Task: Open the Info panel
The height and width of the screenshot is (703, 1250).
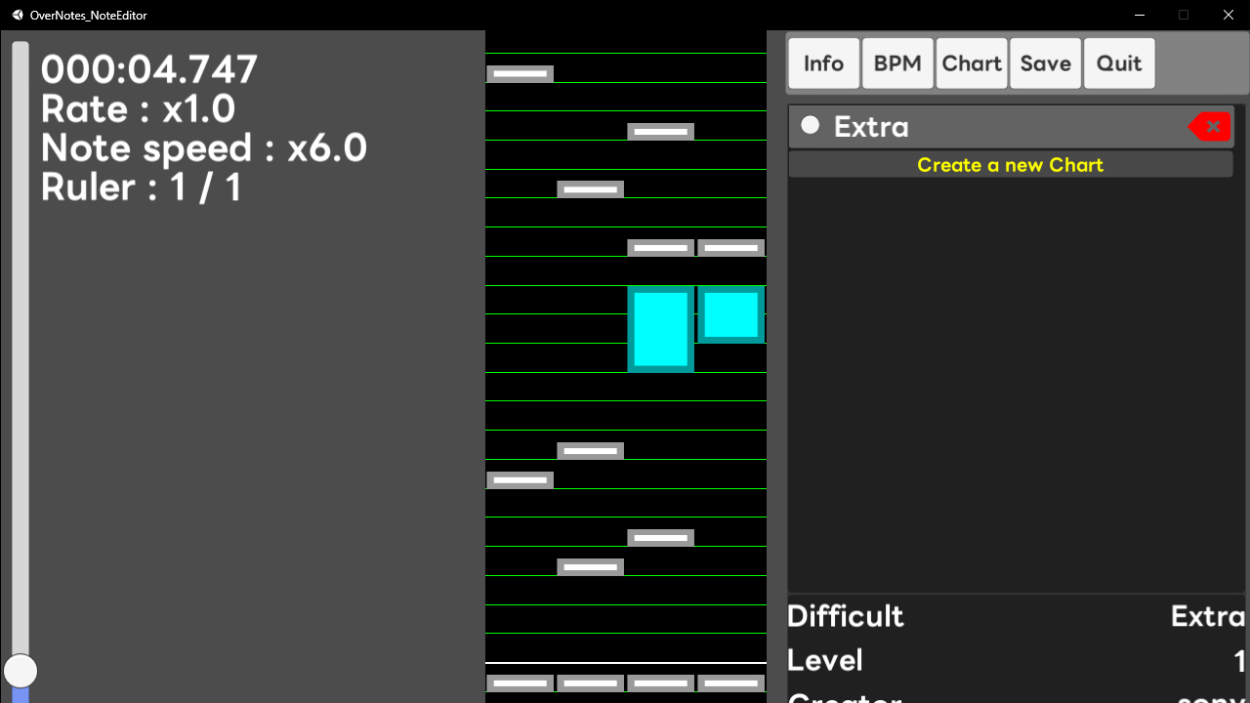Action: point(823,64)
